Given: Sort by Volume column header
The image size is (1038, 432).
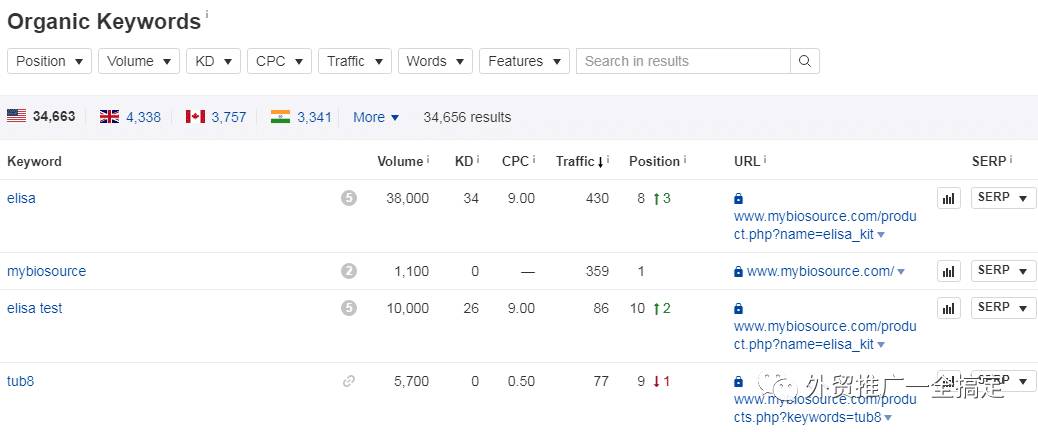Looking at the screenshot, I should click(x=400, y=161).
